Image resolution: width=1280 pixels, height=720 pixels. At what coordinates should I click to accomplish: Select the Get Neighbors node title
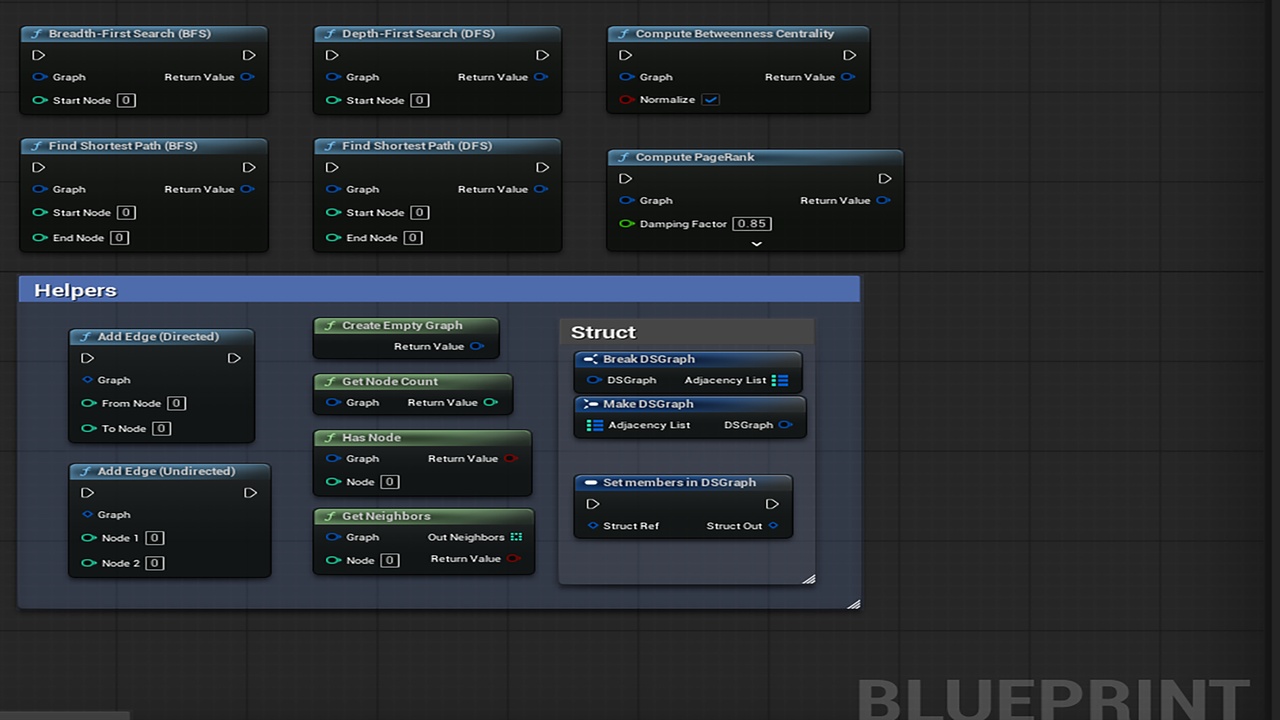click(386, 516)
